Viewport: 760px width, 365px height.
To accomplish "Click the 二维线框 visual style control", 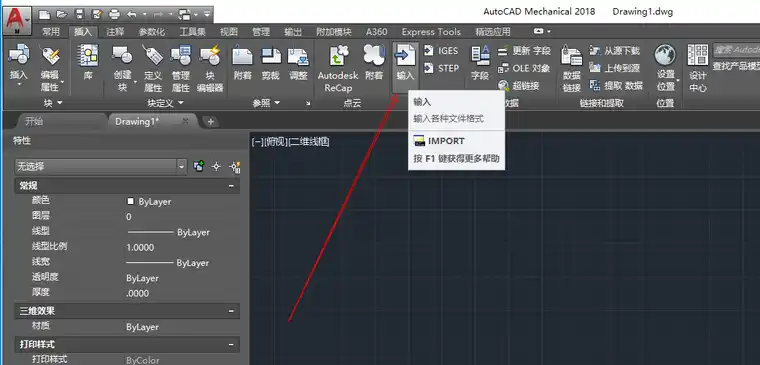I will click(309, 142).
